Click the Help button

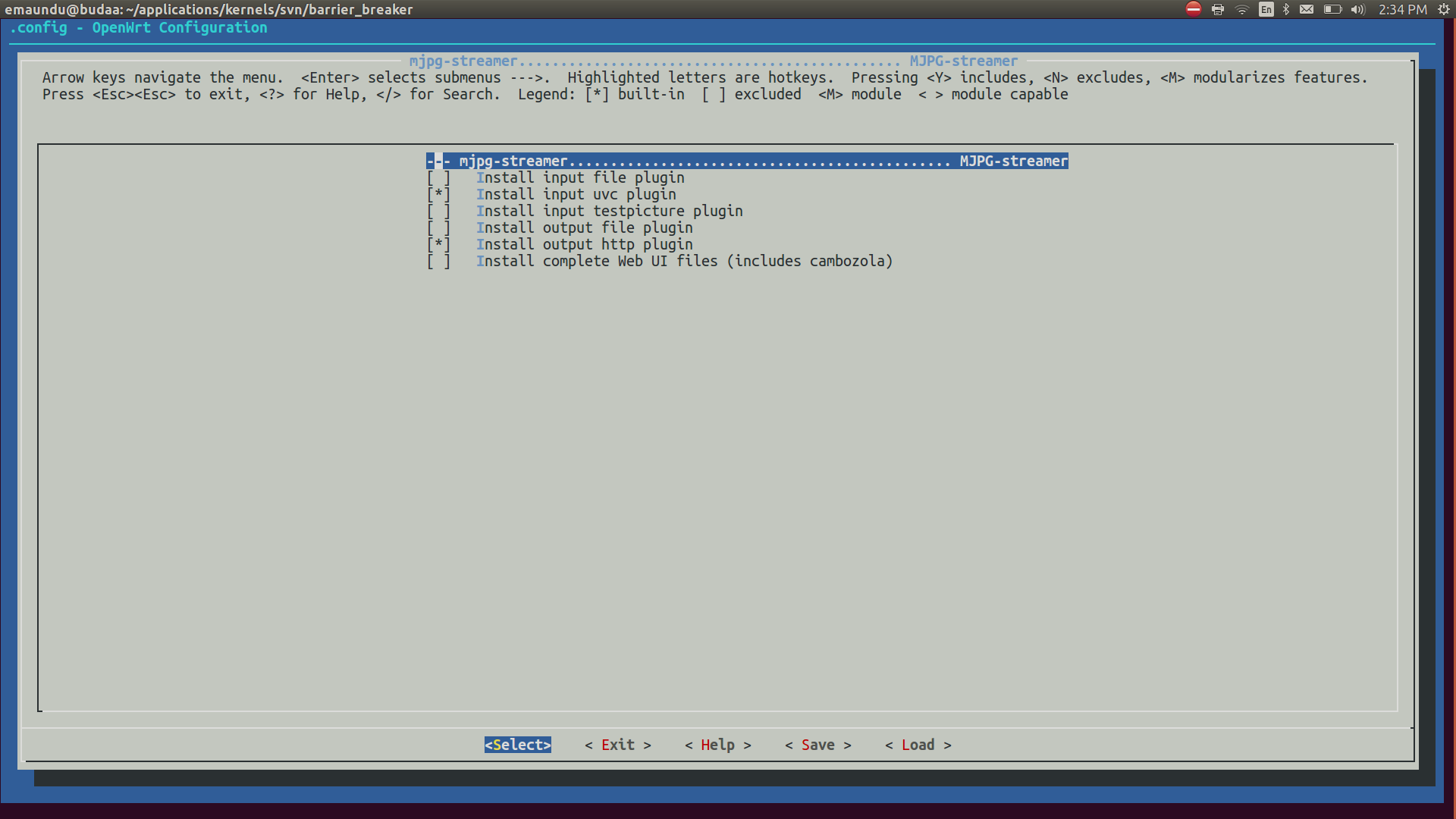click(717, 745)
